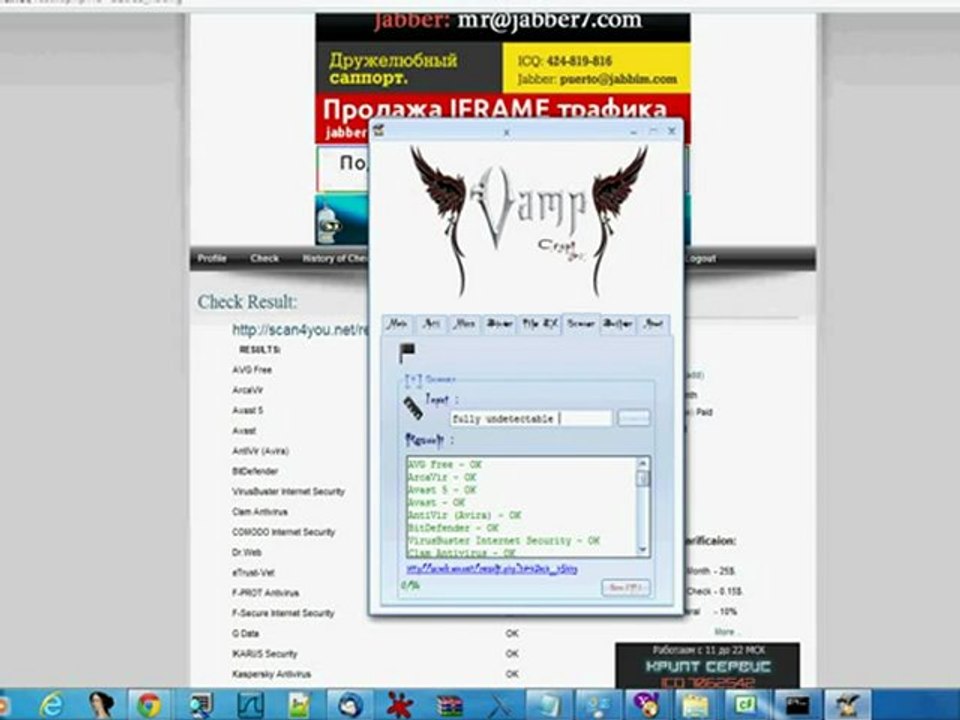Open Internet Explorer from the taskbar
The image size is (960, 720).
pyautogui.click(x=53, y=705)
